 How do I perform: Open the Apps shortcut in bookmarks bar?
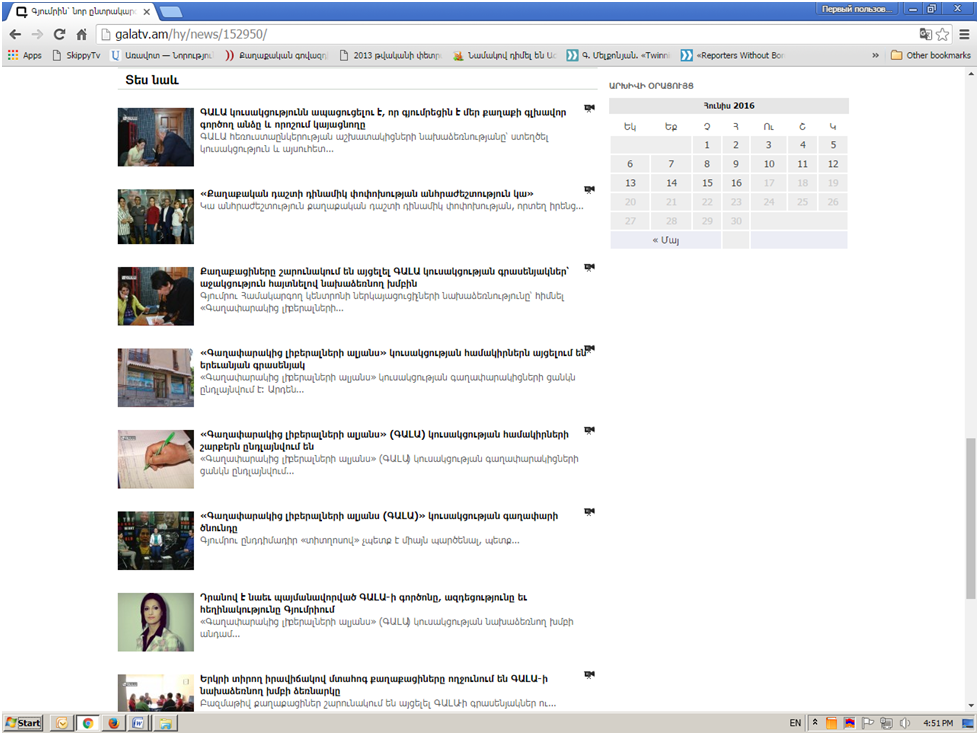(25, 55)
